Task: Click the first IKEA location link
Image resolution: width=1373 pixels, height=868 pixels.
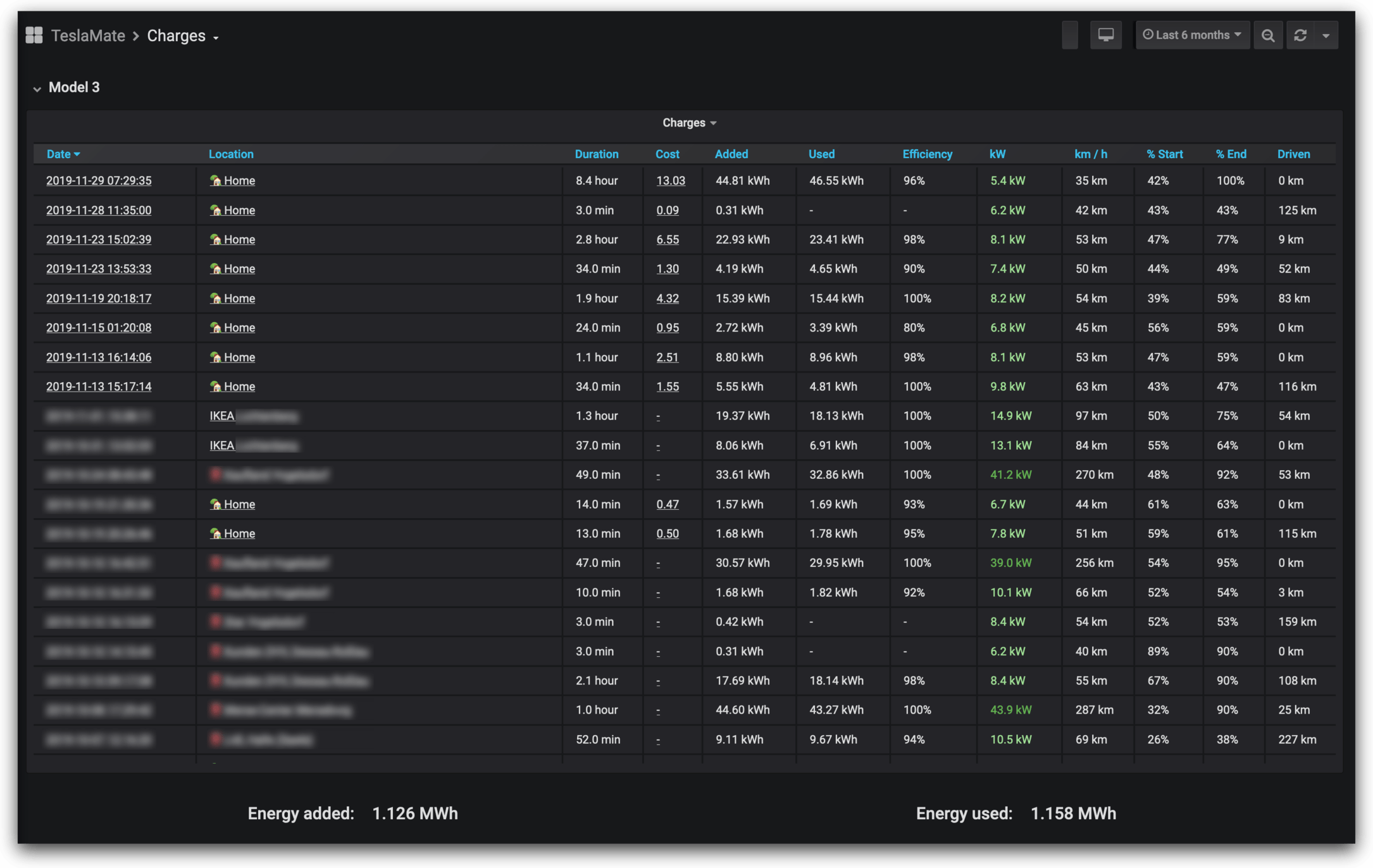Action: coord(222,416)
